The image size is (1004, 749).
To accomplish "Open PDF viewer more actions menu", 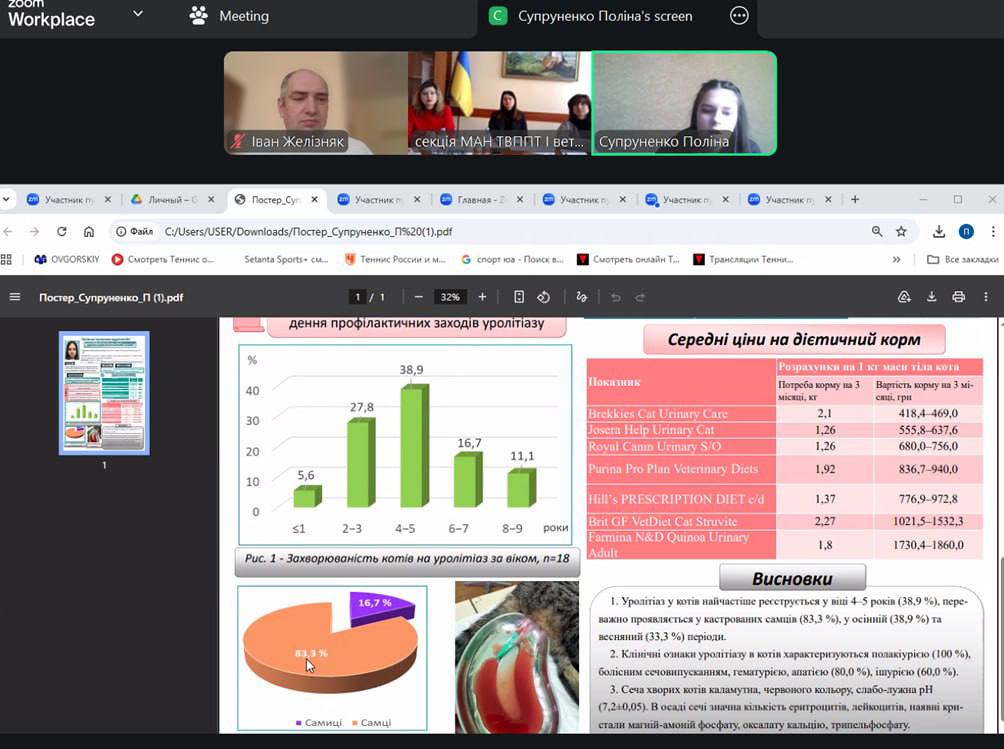I will 985,297.
